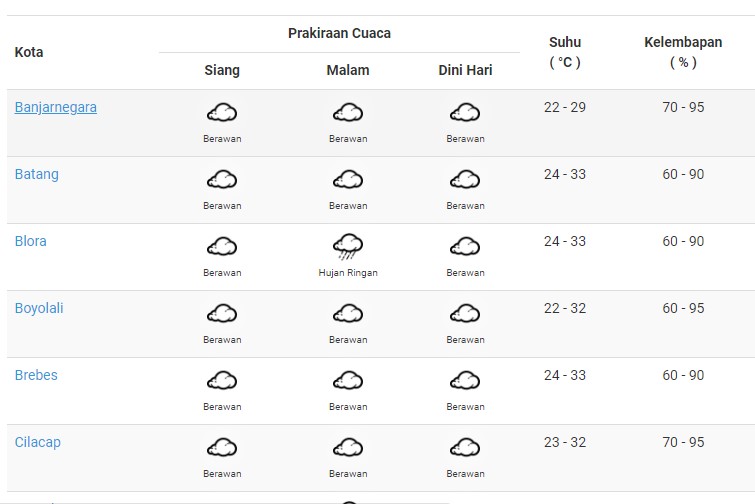Open the Brebes city link
Screen dimensions: 755x504
point(36,375)
